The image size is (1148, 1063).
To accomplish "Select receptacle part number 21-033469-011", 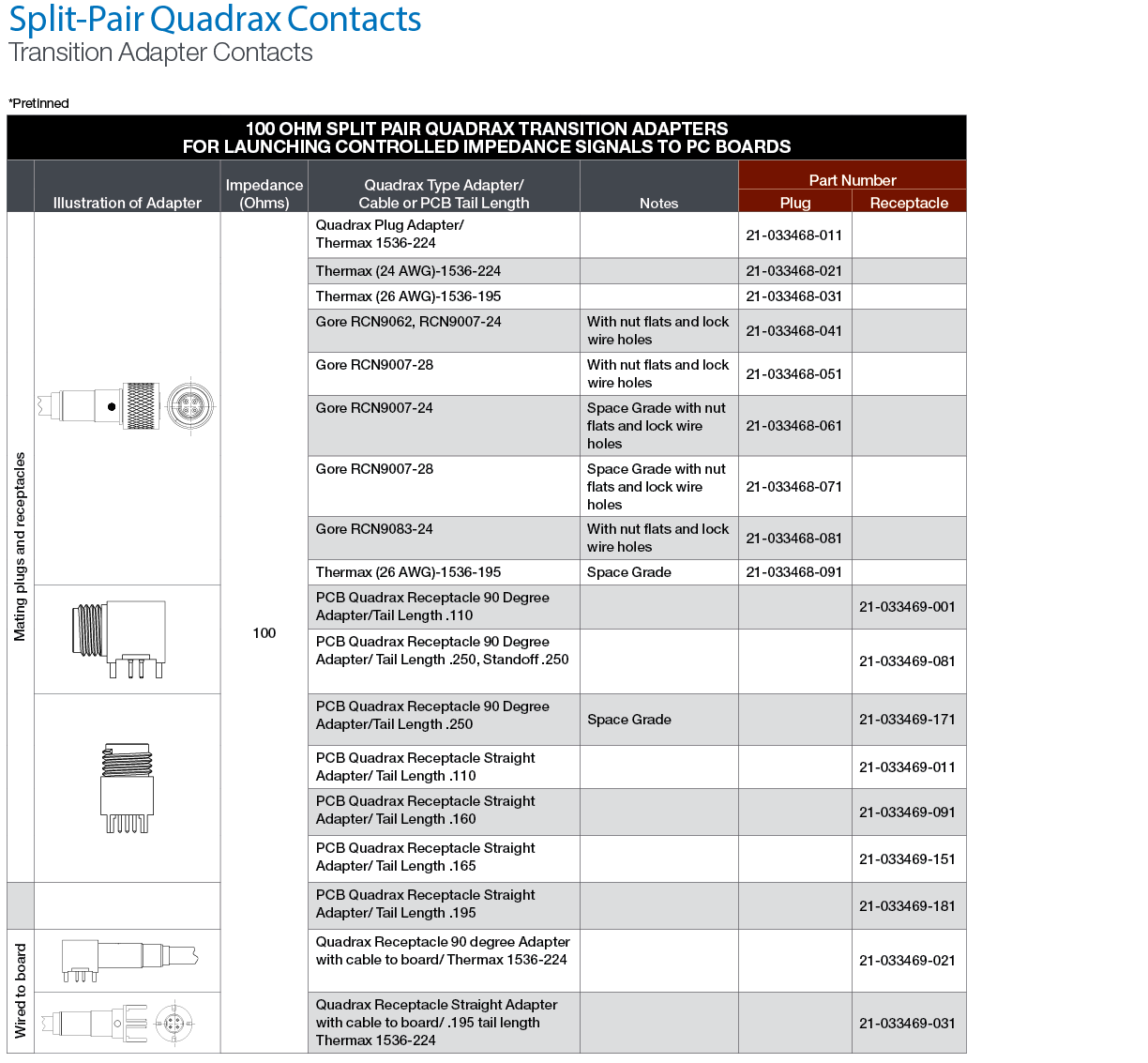I will (907, 767).
